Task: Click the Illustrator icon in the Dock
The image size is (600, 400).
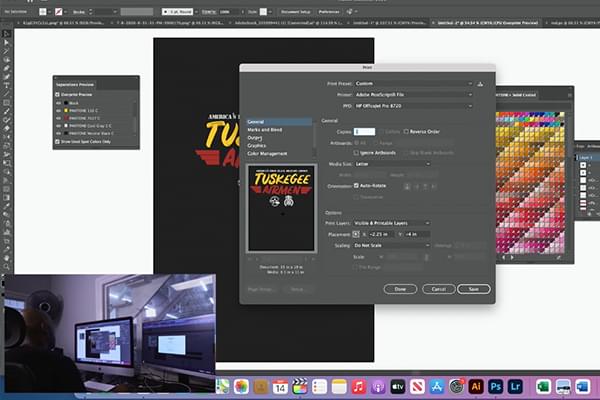Action: click(x=477, y=386)
